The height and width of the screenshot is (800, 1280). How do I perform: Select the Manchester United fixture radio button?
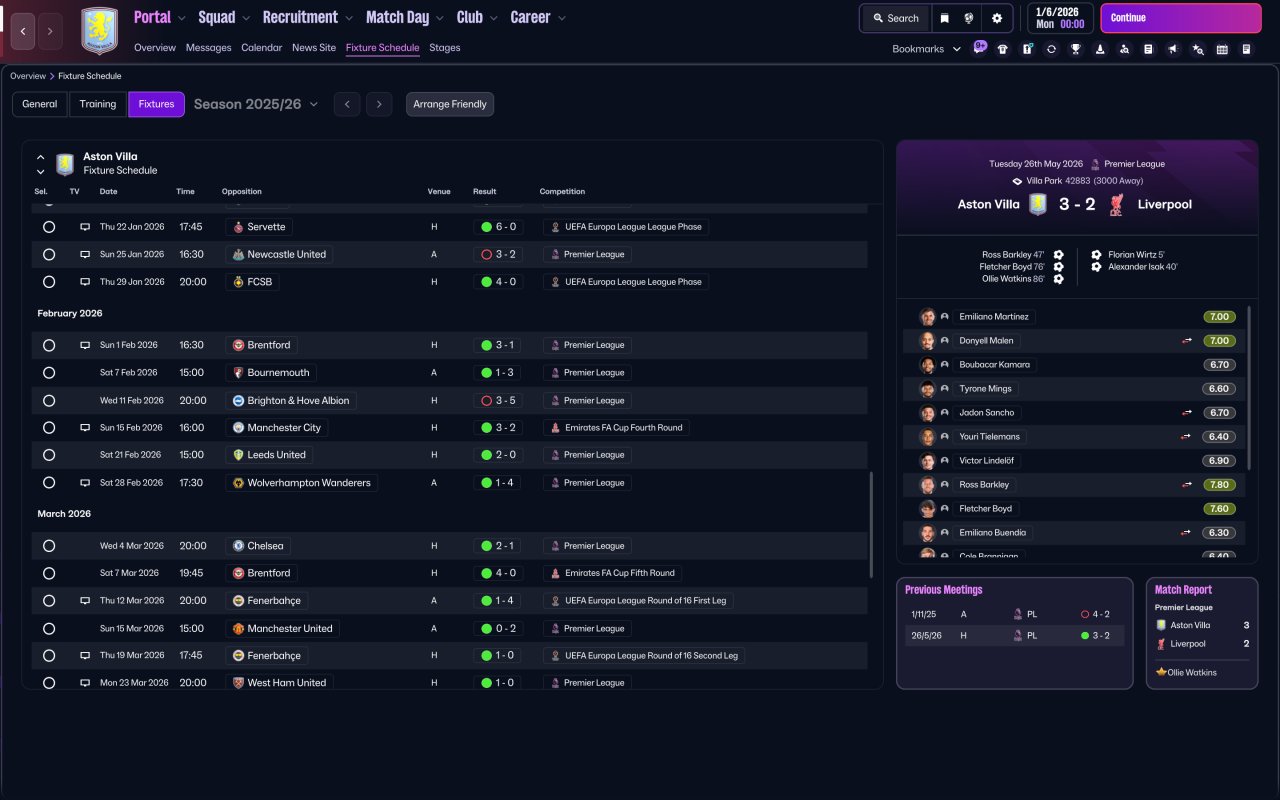pyautogui.click(x=49, y=629)
